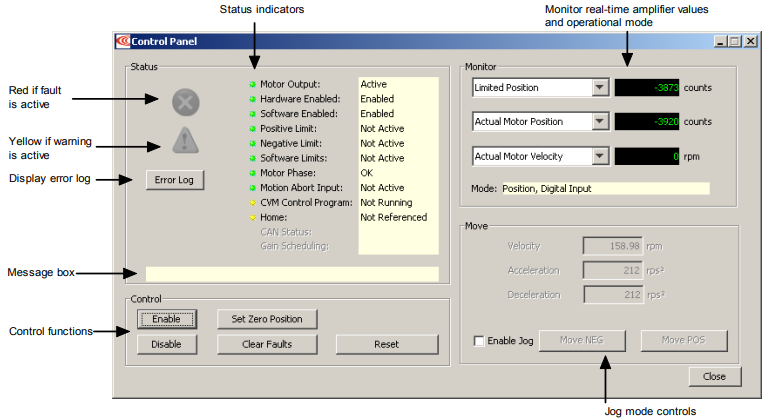Click the Motion Abort Input status light
765x420 pixels.
(x=253, y=188)
